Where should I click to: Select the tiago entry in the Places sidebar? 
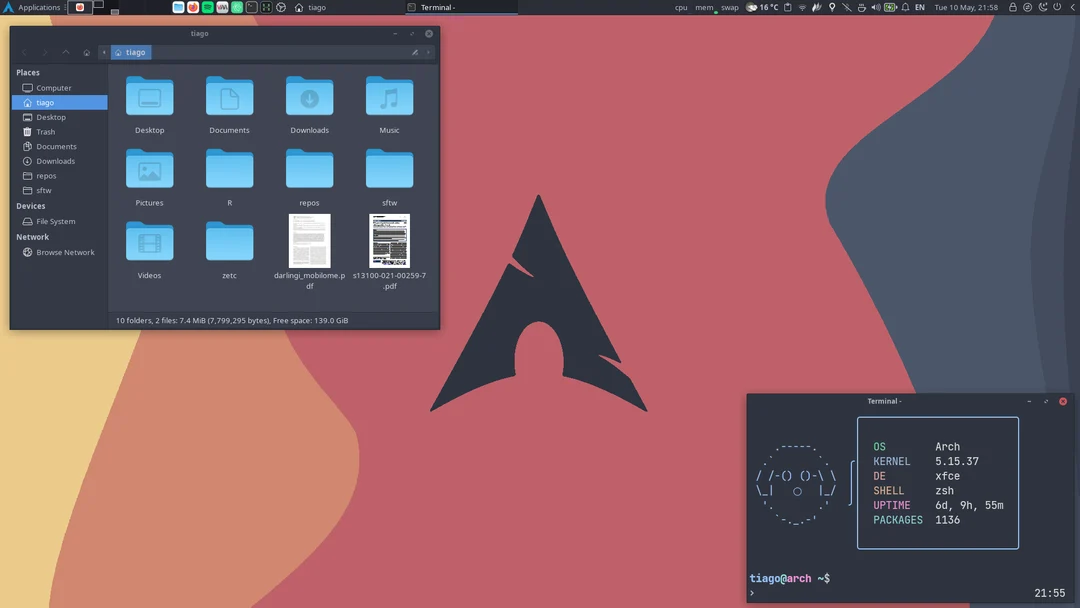point(44,102)
